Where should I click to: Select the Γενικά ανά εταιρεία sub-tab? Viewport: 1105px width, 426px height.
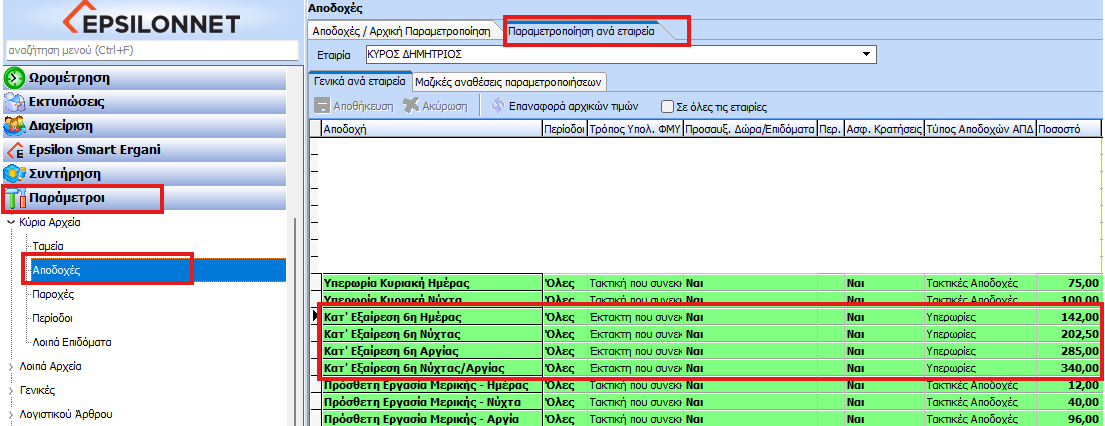[x=359, y=80]
